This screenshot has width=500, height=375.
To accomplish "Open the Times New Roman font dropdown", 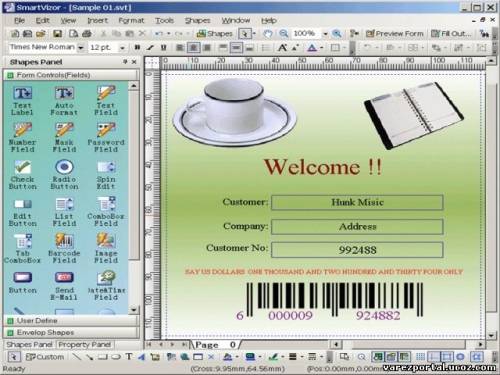I will tap(81, 48).
